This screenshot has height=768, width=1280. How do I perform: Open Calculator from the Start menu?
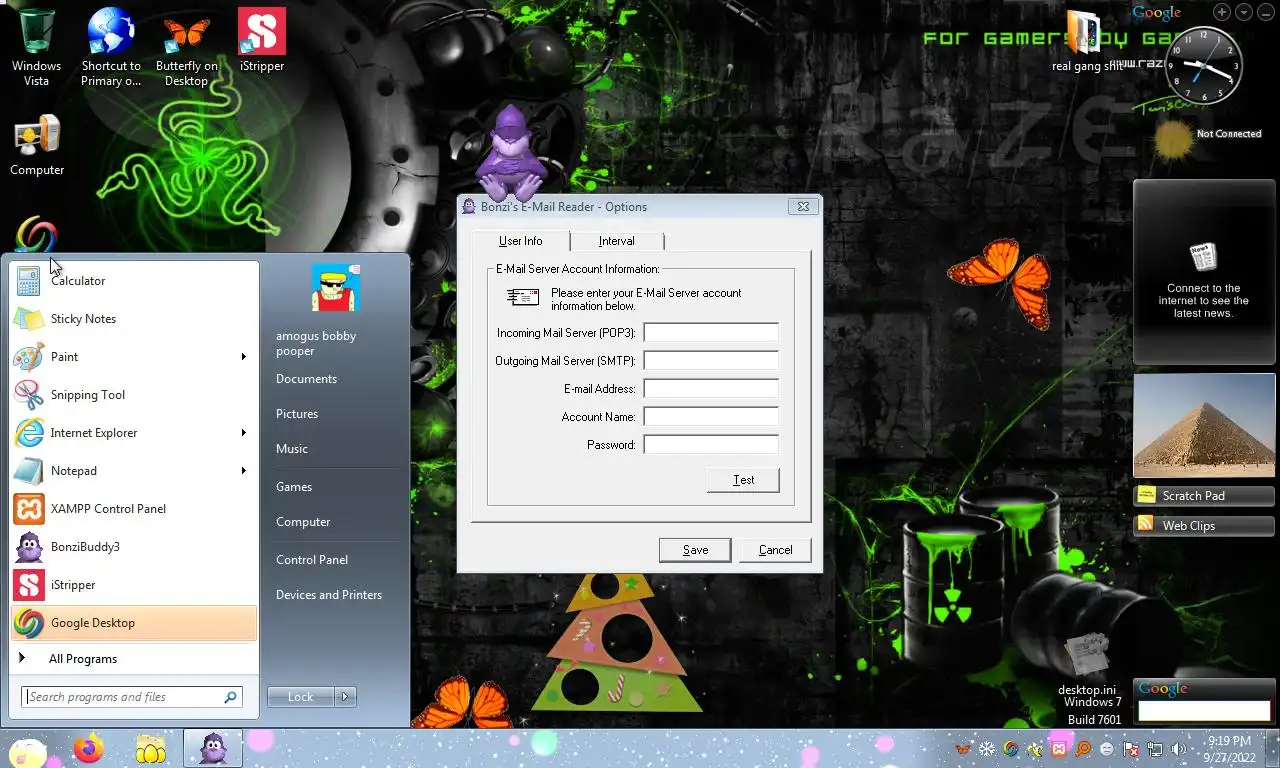point(134,281)
